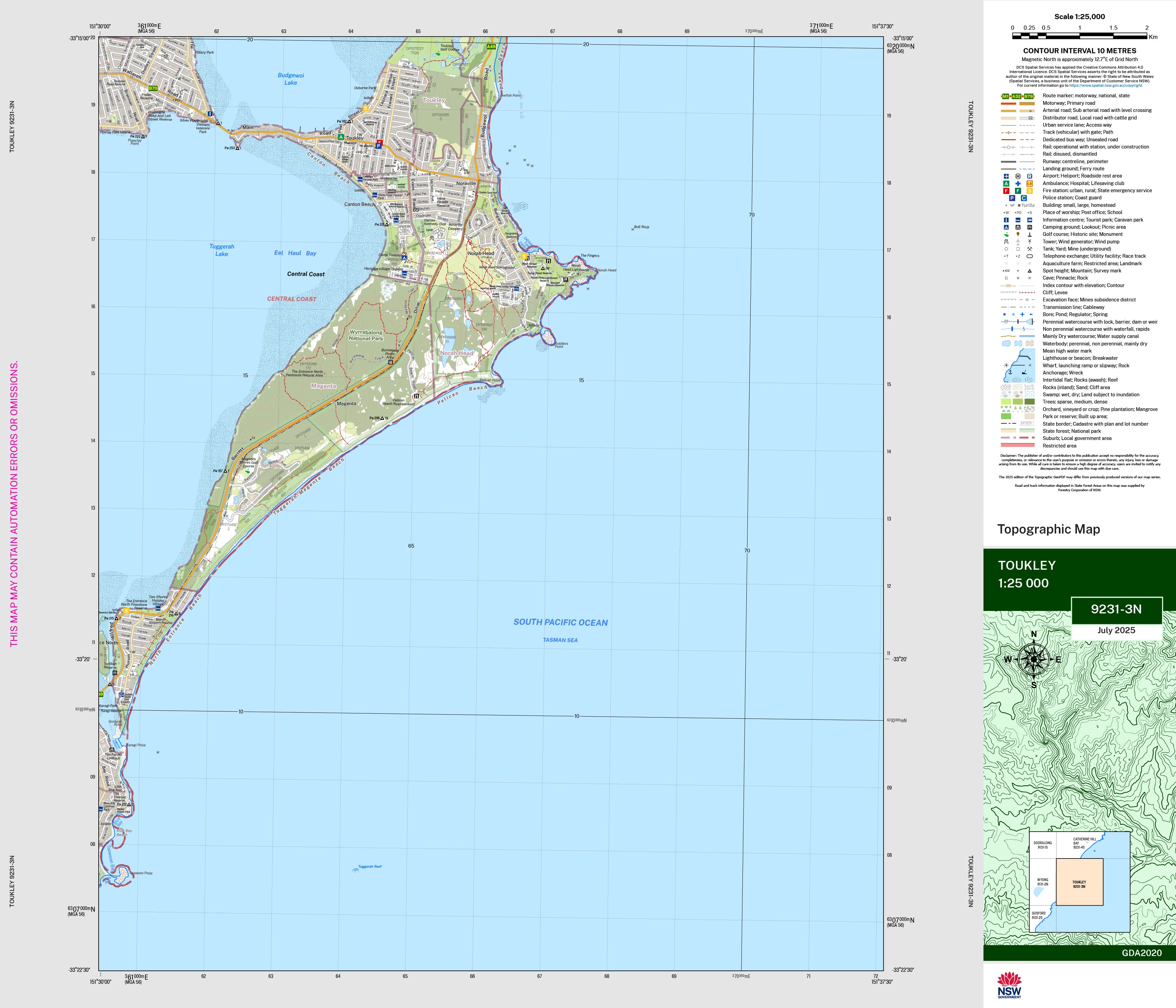Screen dimensions: 1176x1008
Task: Click the M1 motorway route marker sample
Action: [1006, 97]
